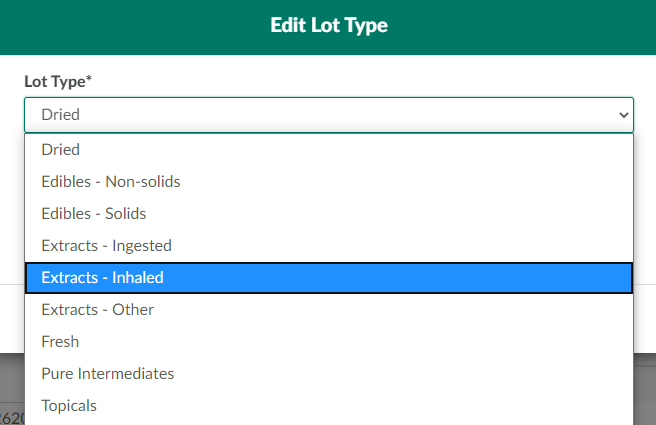Choose the highlighted Extracts - Inhaled option

pos(103,277)
